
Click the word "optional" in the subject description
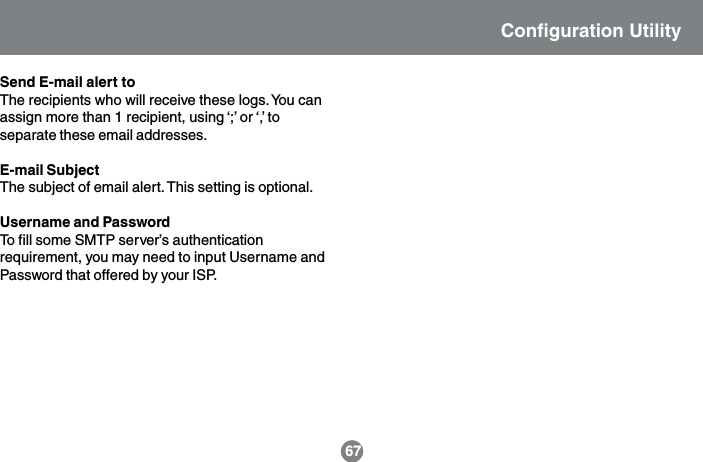(x=283, y=187)
